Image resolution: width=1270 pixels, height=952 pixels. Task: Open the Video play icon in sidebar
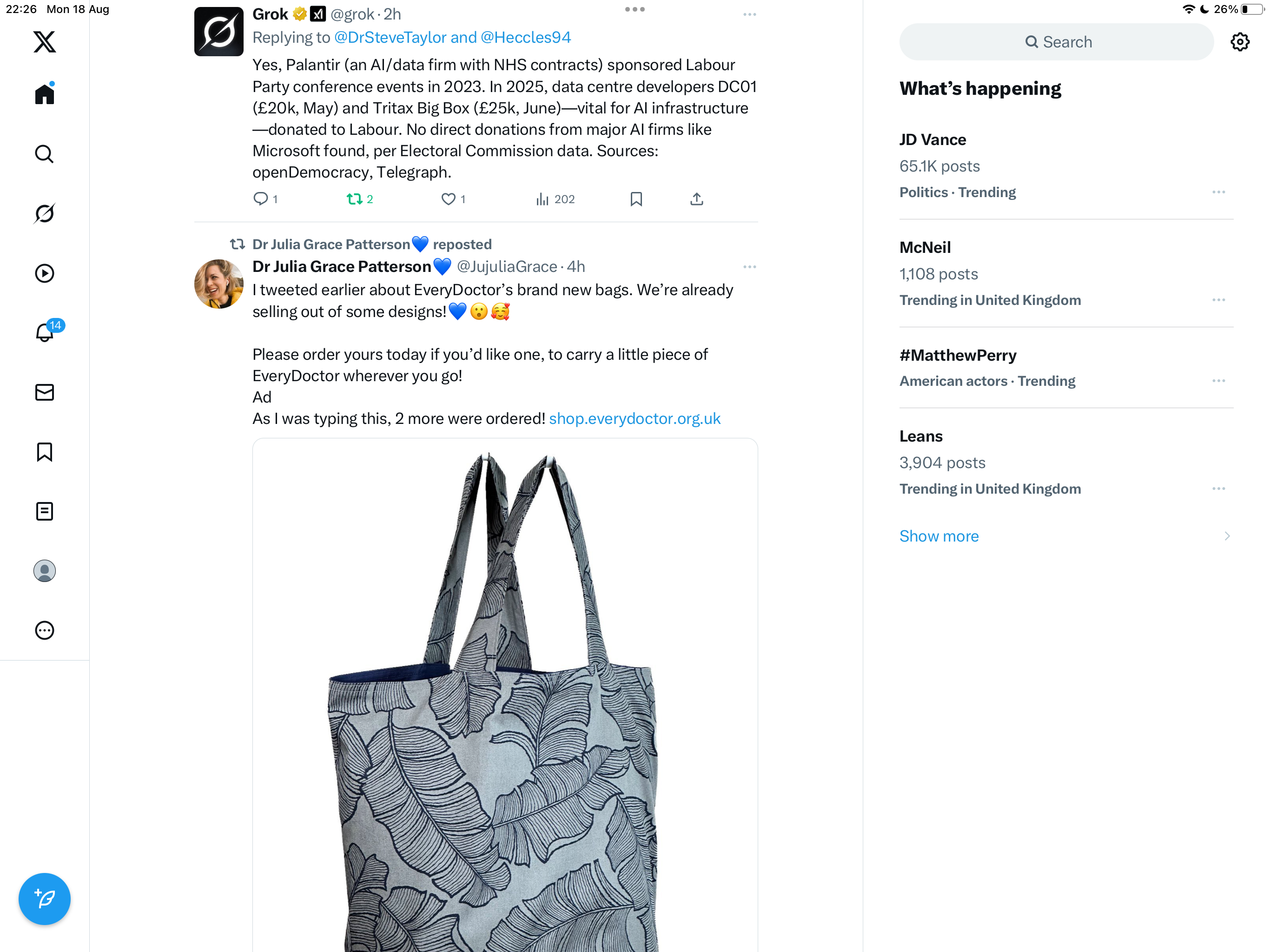click(44, 273)
